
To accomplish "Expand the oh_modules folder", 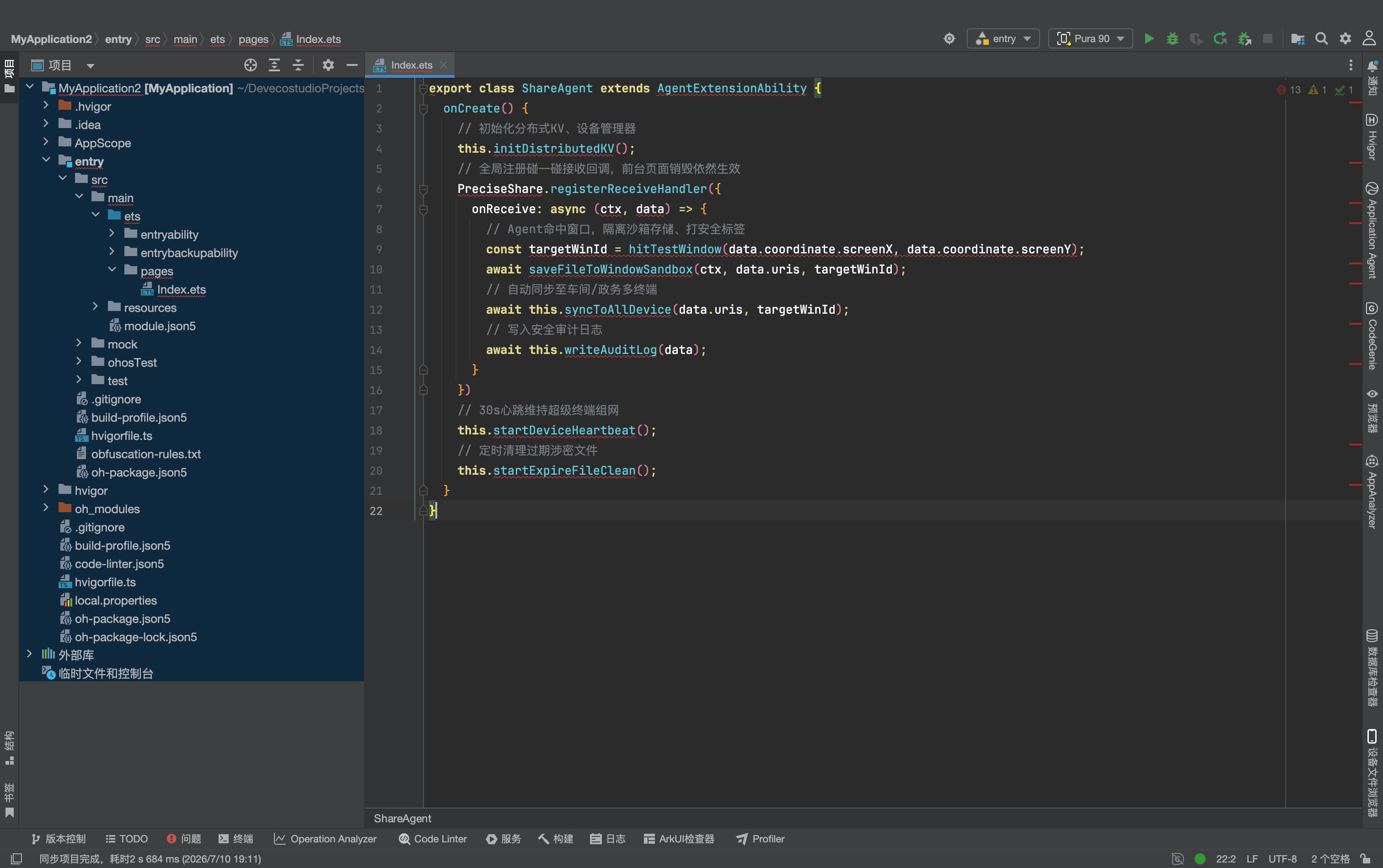I will (x=46, y=508).
